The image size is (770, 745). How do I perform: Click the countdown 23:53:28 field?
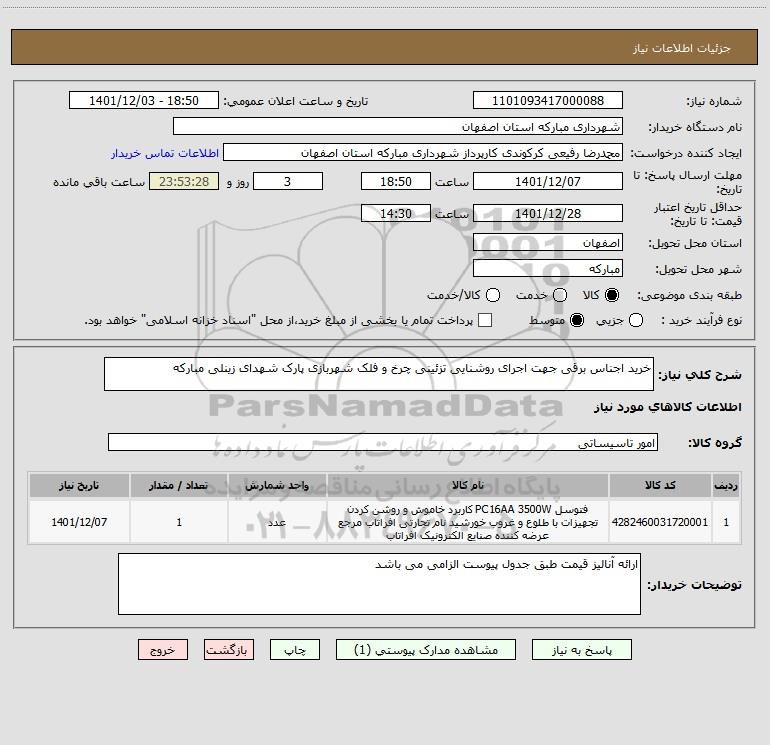[184, 181]
